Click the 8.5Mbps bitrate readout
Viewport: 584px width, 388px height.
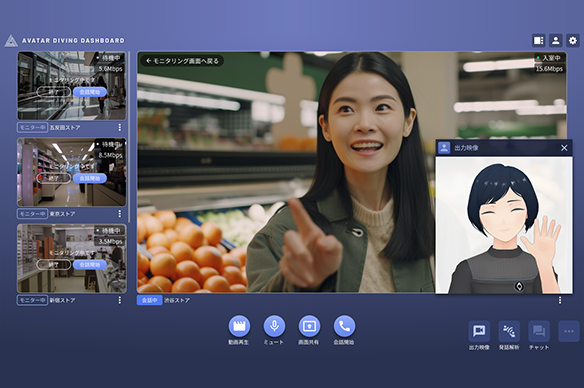coord(110,155)
